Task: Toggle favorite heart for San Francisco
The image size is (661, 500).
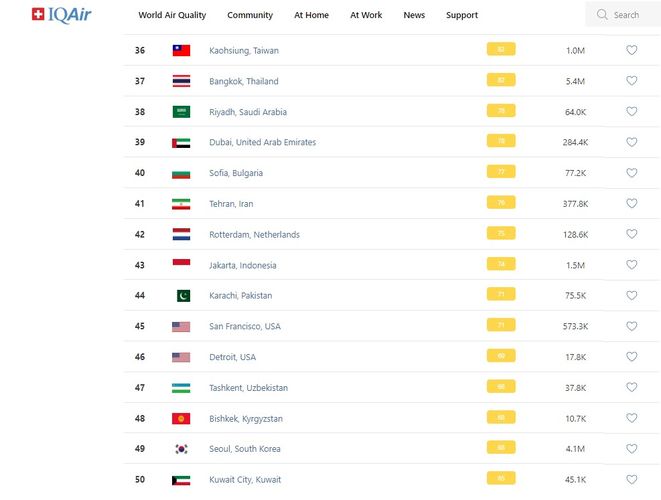Action: pos(631,326)
